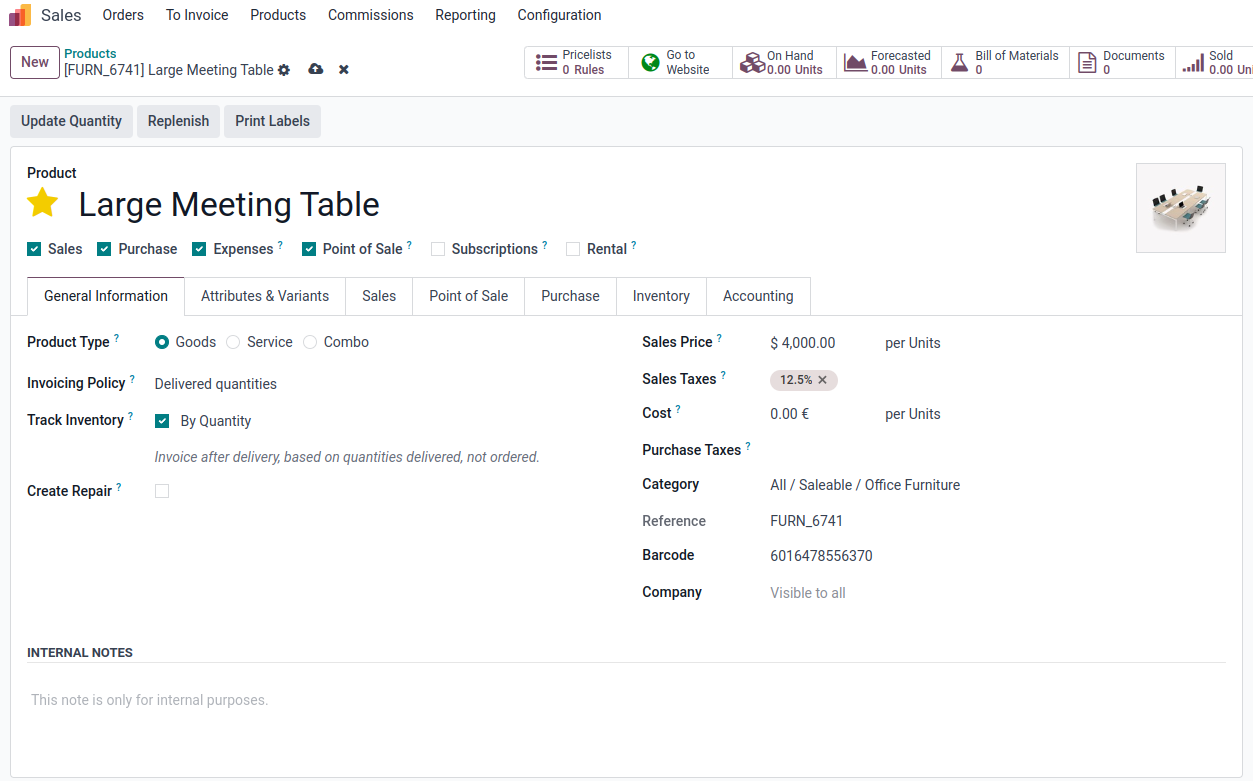This screenshot has height=781, width=1253.
Task: Toggle the yellow favorite star
Action: tap(43, 204)
